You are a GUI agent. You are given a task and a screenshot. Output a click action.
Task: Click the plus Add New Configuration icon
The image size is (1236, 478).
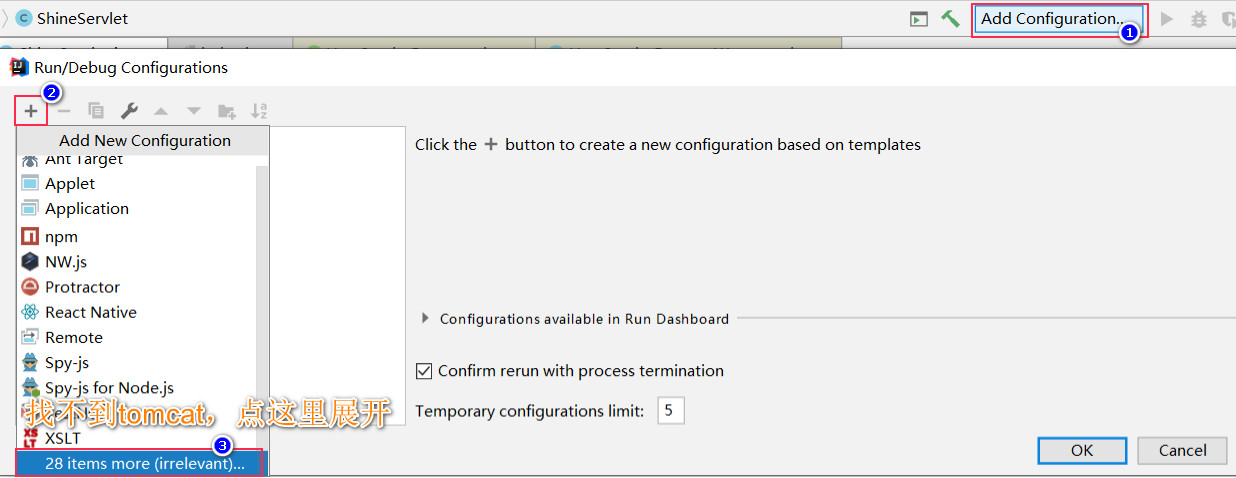(31, 111)
